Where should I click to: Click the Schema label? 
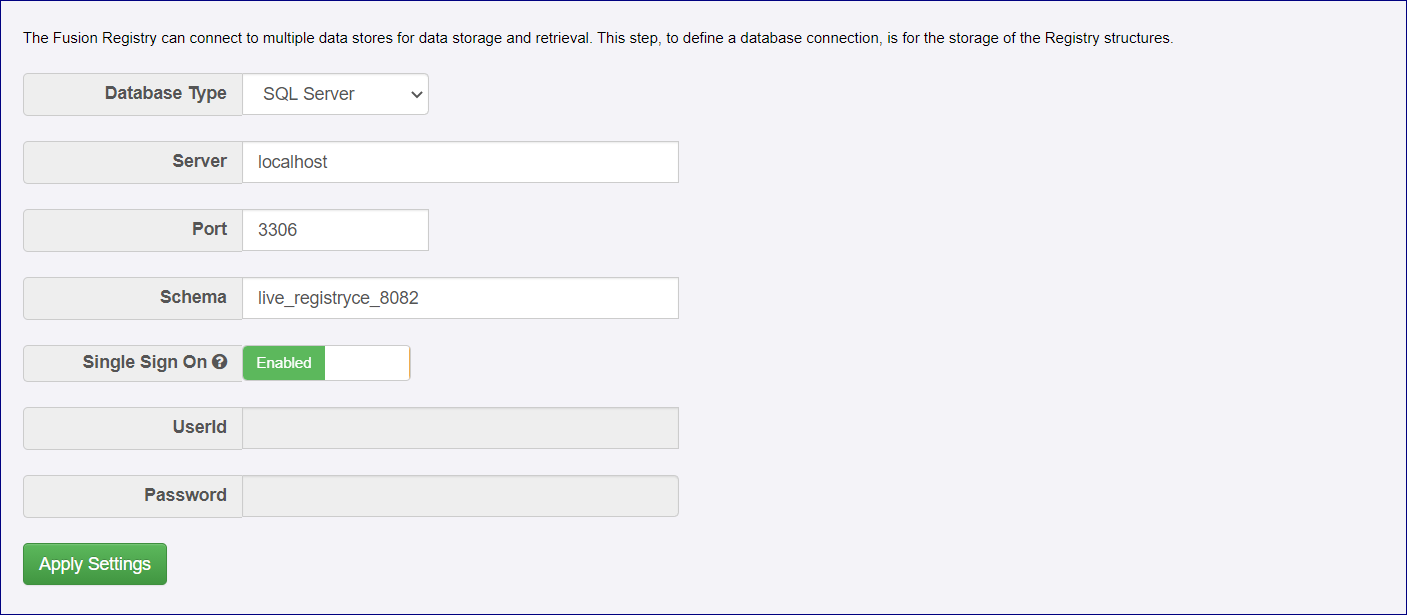click(193, 297)
